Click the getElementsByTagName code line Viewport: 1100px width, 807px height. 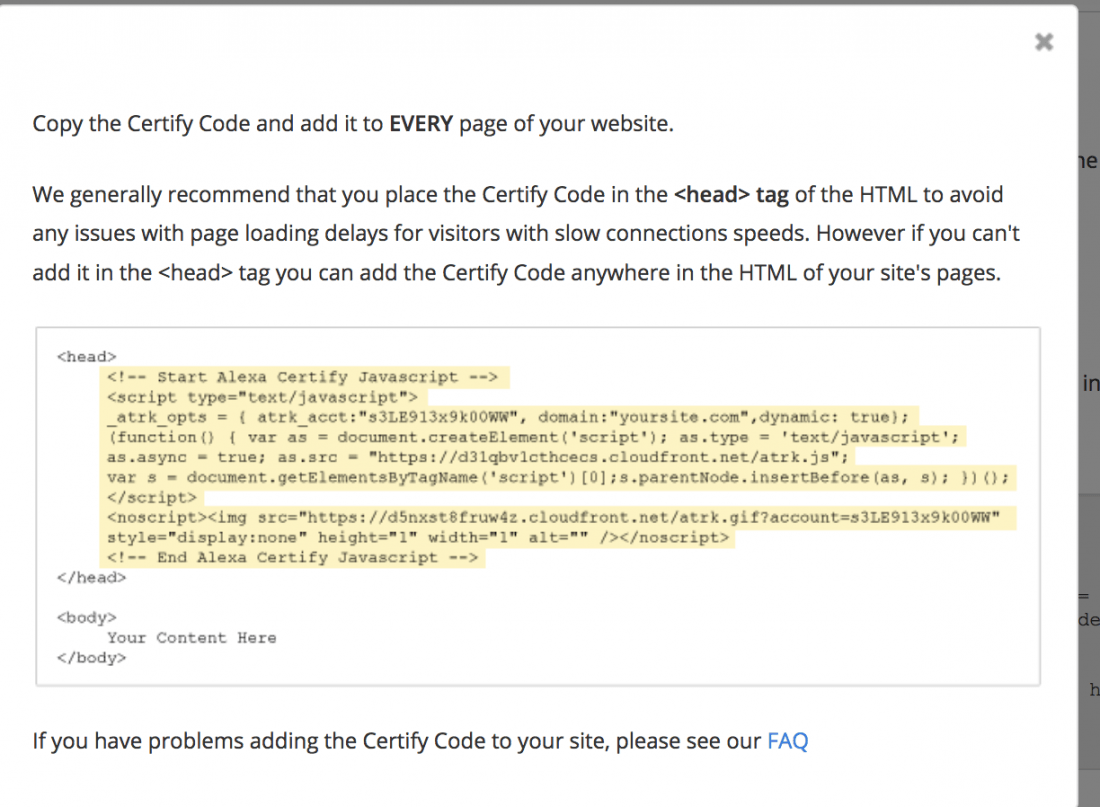[x=558, y=477]
